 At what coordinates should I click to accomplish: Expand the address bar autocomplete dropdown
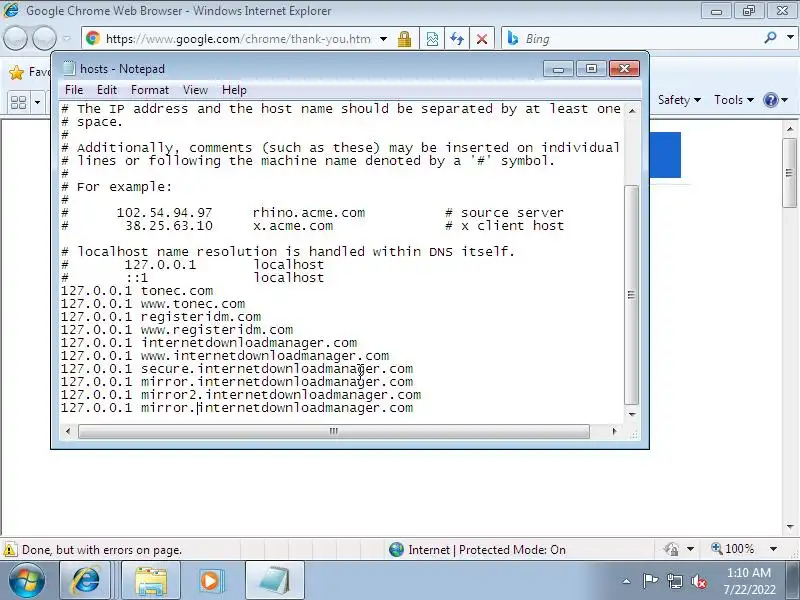[x=384, y=39]
